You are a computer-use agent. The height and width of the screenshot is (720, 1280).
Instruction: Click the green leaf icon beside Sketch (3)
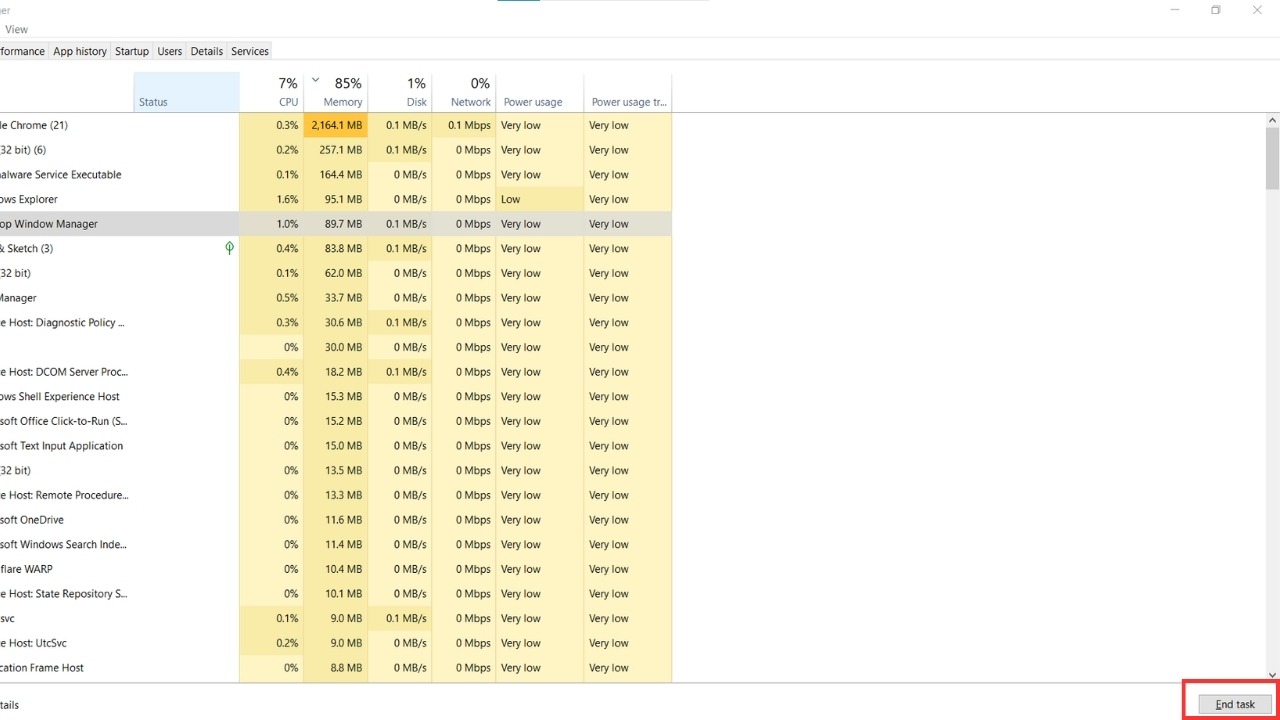pos(230,248)
